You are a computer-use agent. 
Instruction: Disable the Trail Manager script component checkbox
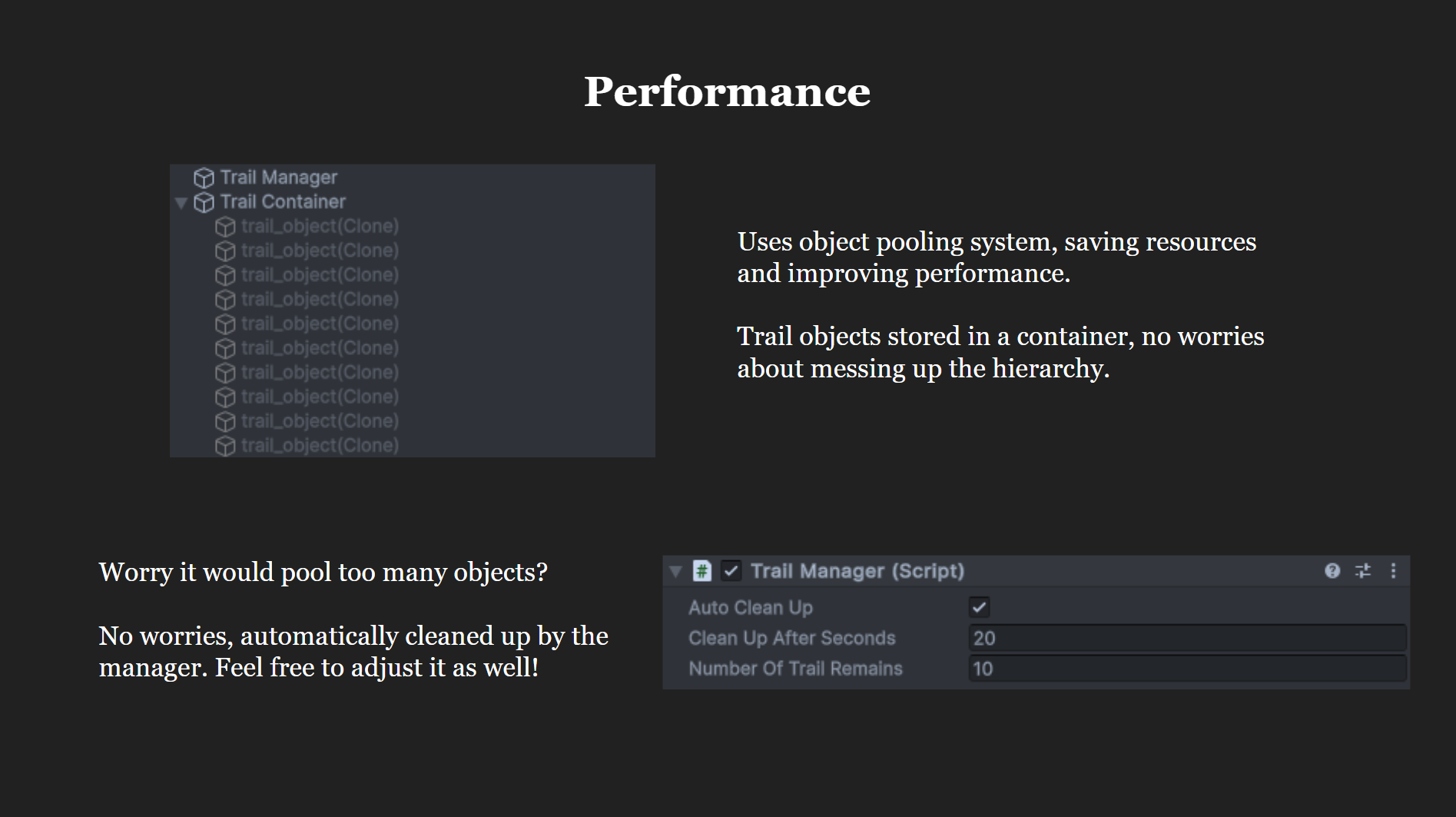pyautogui.click(x=731, y=571)
